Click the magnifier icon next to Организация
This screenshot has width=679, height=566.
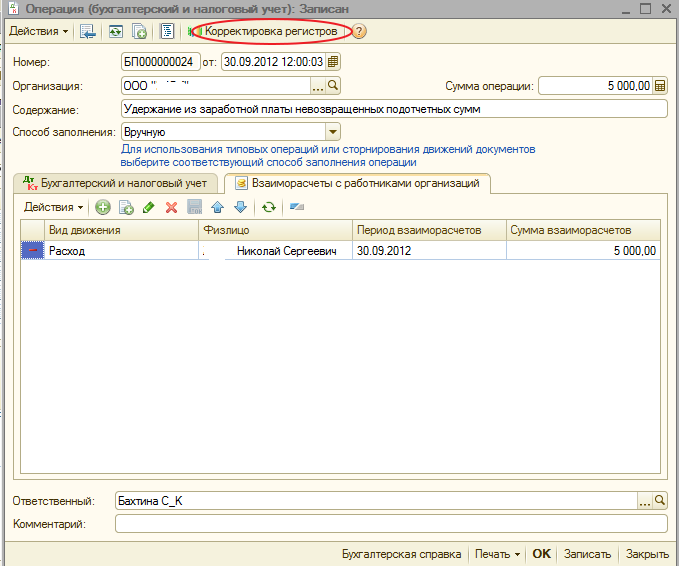(x=334, y=86)
